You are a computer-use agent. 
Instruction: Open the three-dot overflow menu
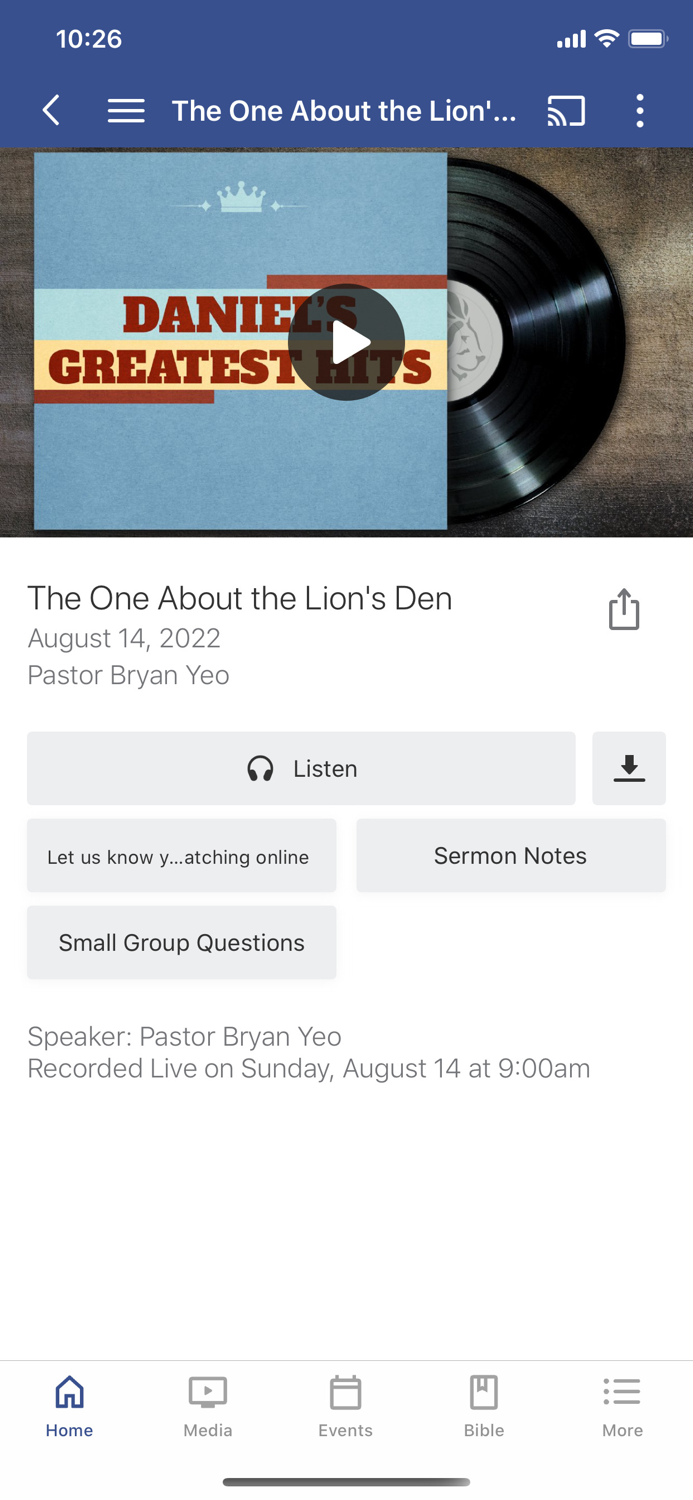coord(640,111)
